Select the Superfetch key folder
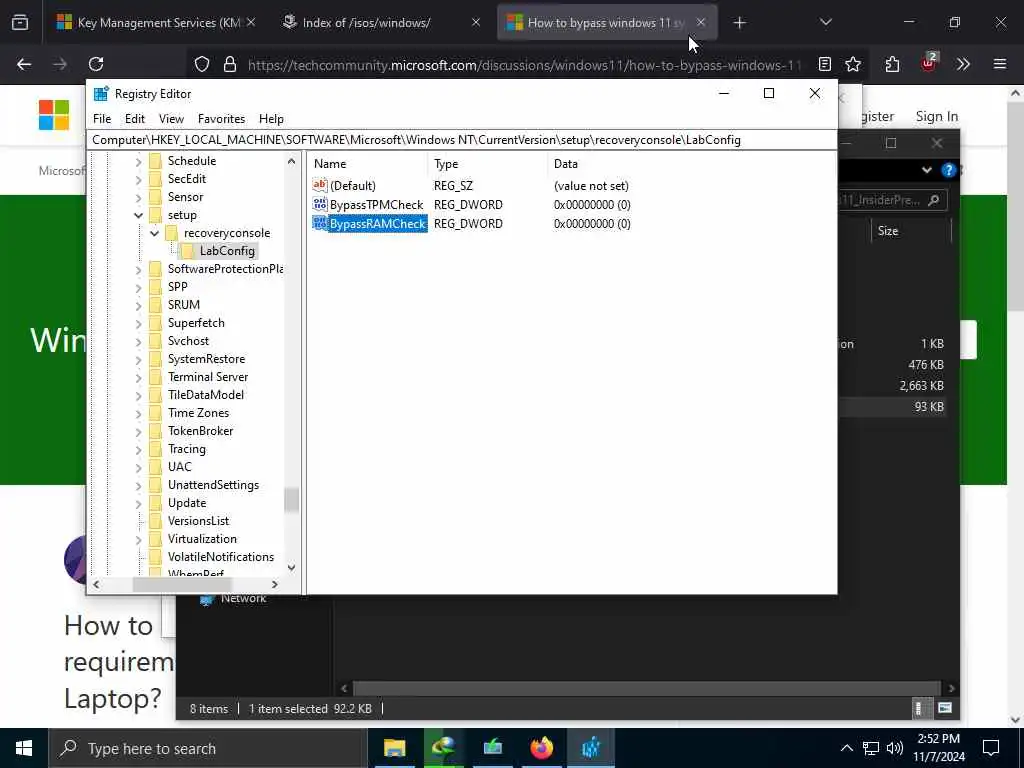Image resolution: width=1024 pixels, height=768 pixels. tap(196, 323)
